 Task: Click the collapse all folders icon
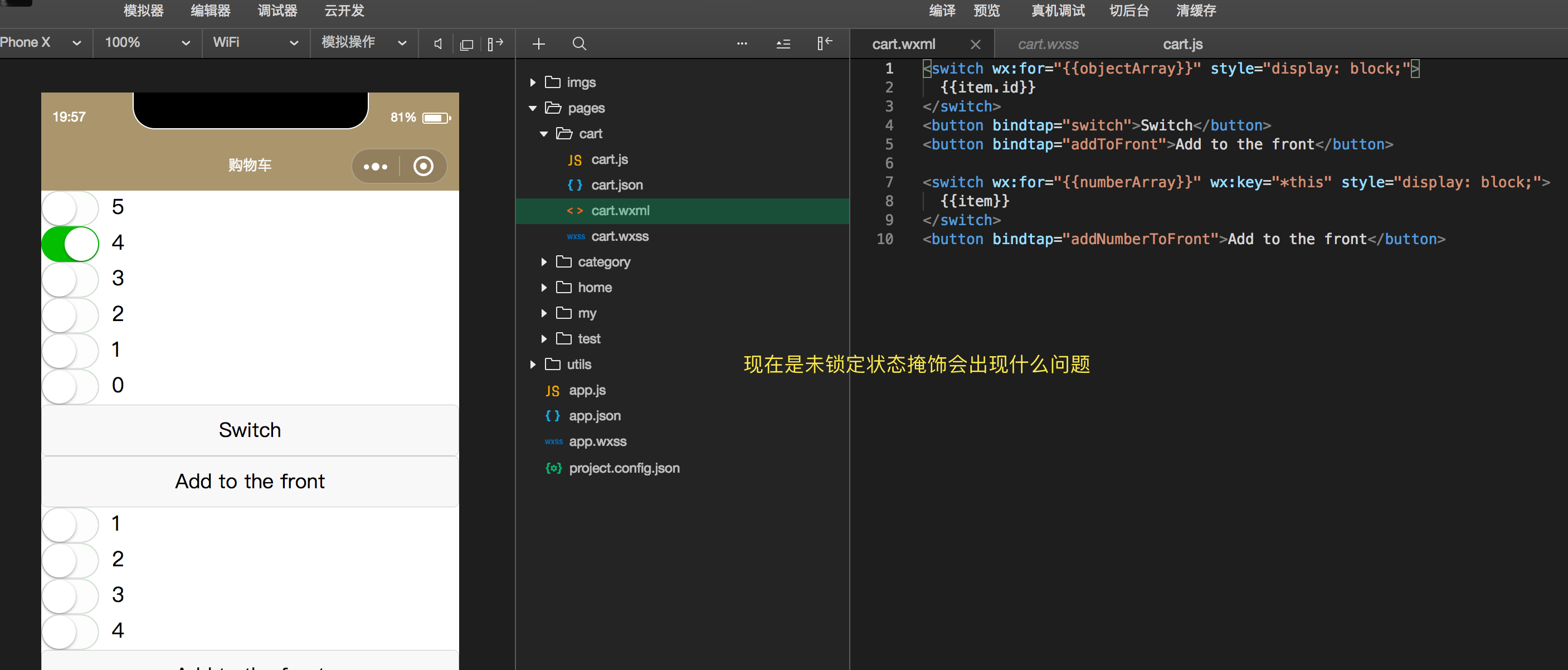tap(783, 44)
